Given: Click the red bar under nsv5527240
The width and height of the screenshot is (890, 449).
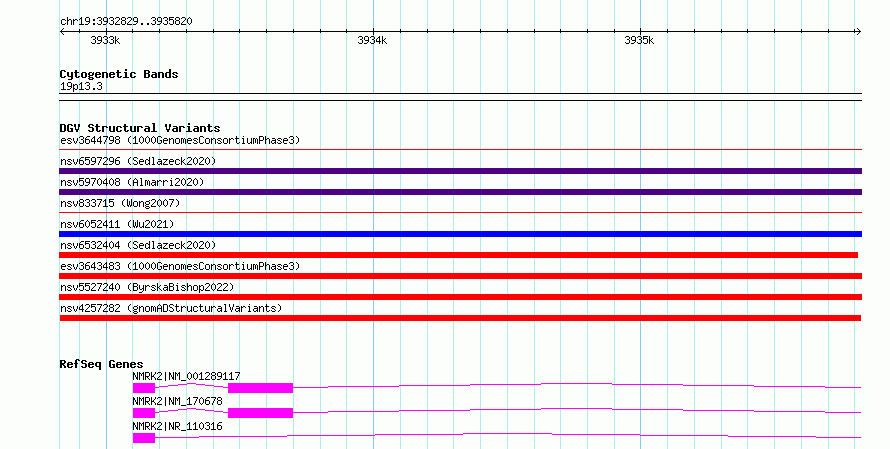Looking at the screenshot, I should pyautogui.click(x=460, y=297).
